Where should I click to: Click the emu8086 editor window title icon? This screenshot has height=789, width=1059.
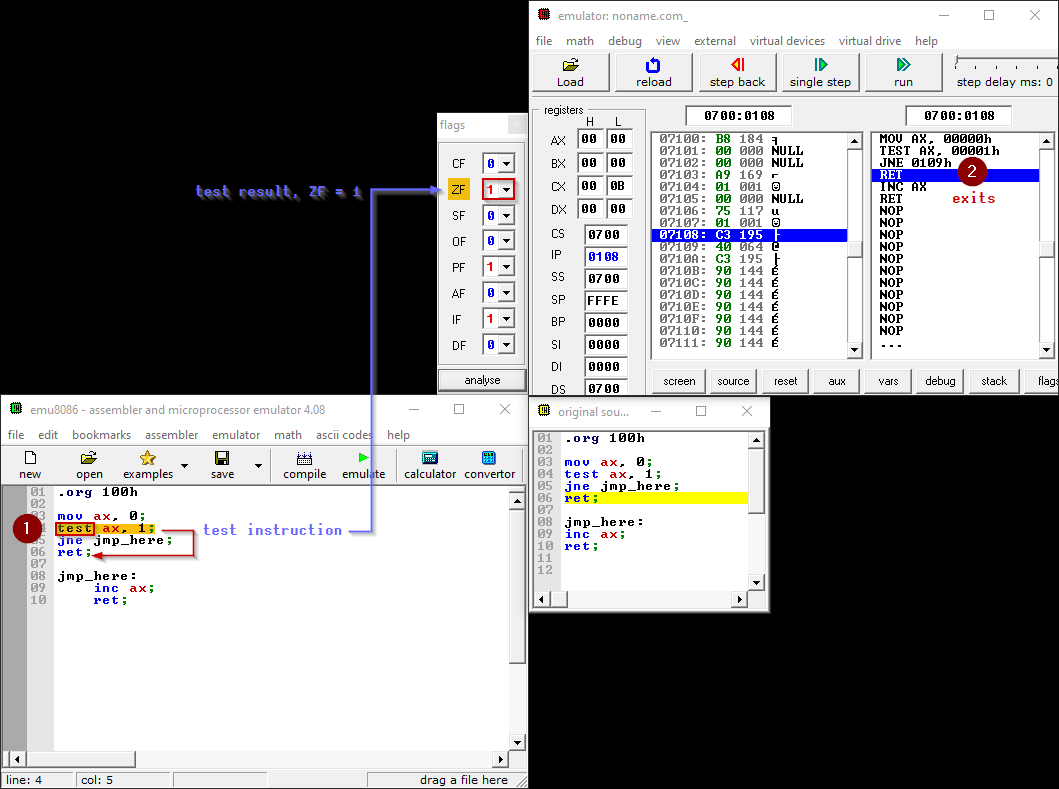(x=16, y=409)
